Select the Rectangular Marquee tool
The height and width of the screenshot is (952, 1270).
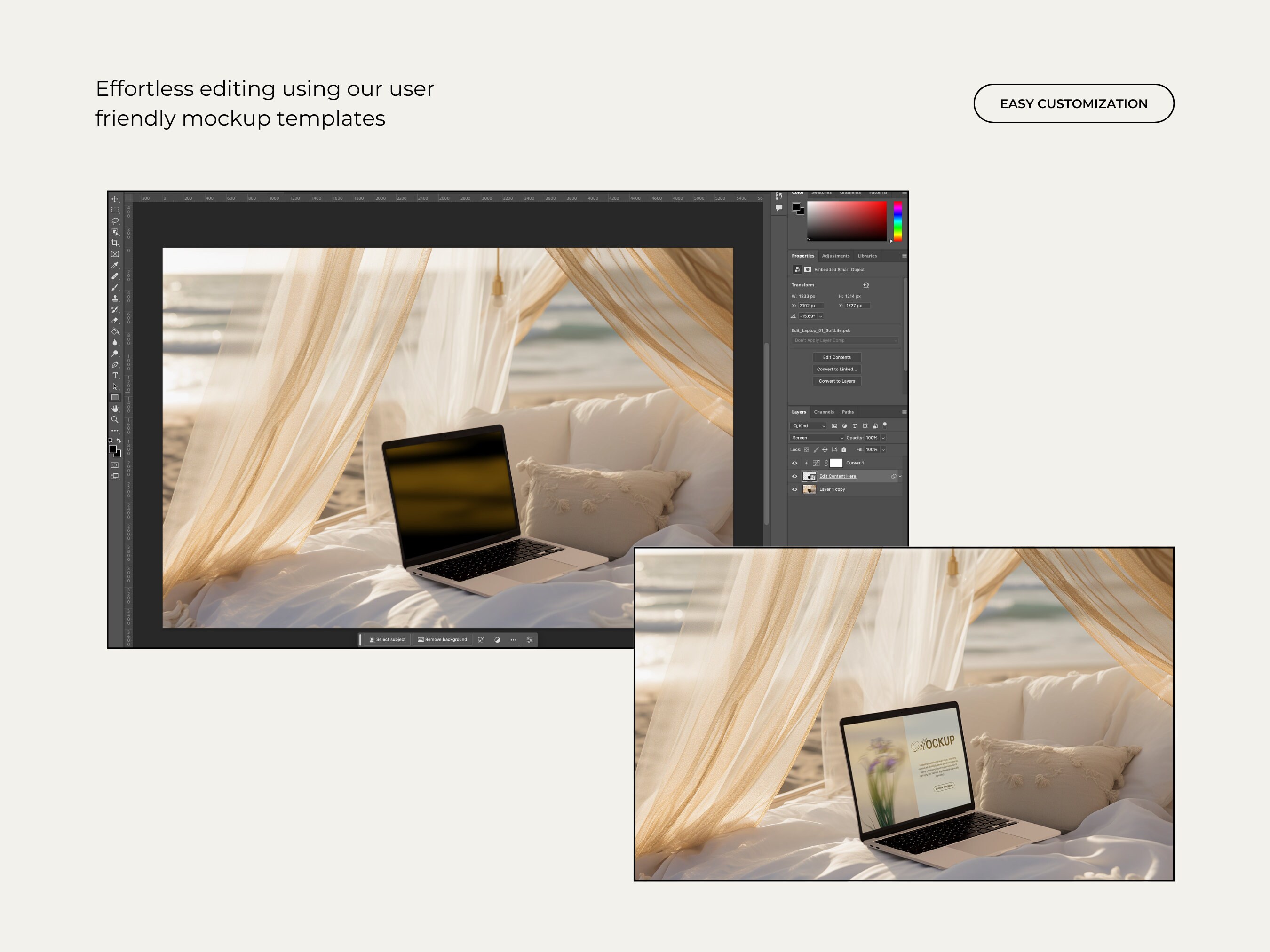point(115,210)
